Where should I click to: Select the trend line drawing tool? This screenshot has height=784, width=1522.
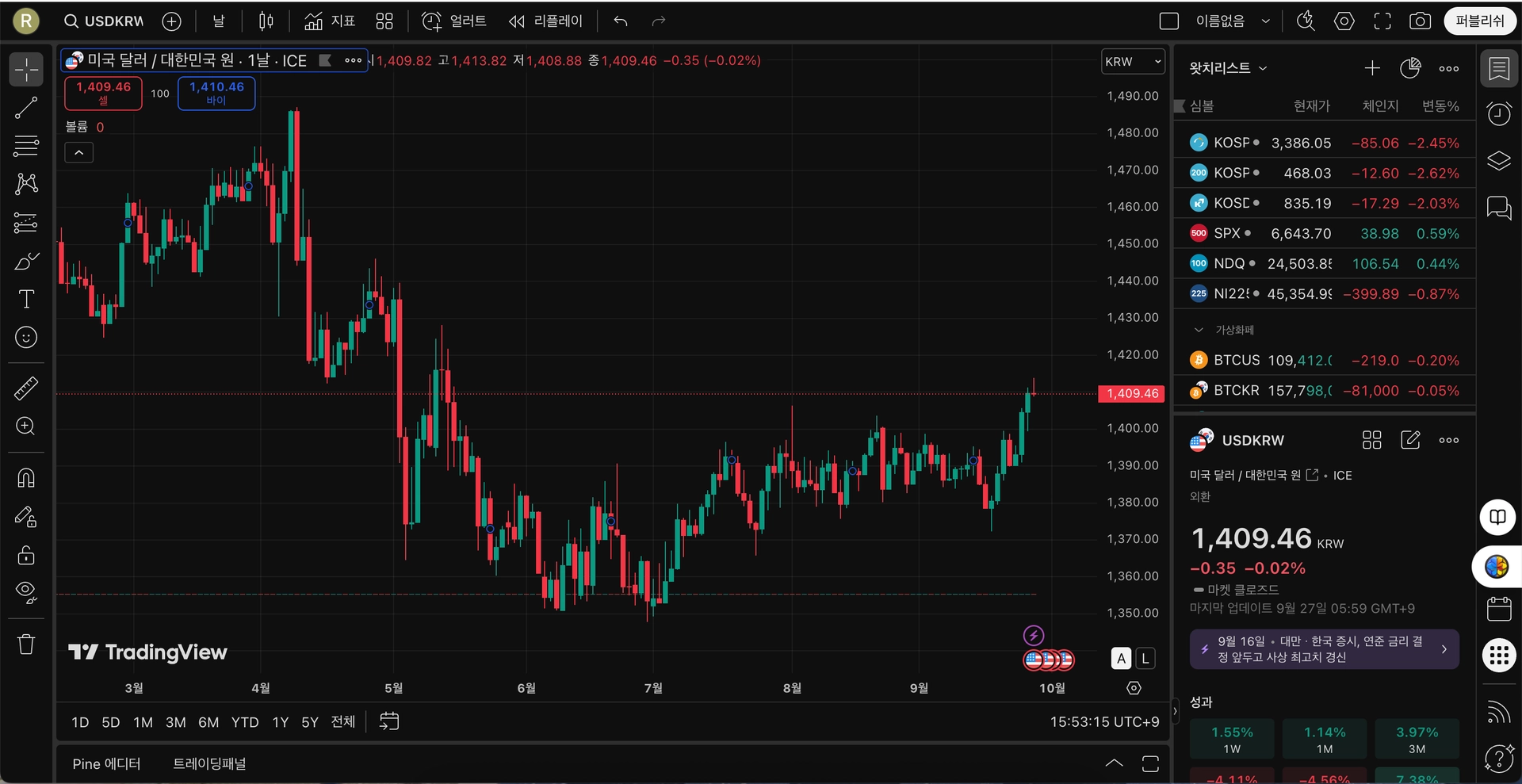26,108
